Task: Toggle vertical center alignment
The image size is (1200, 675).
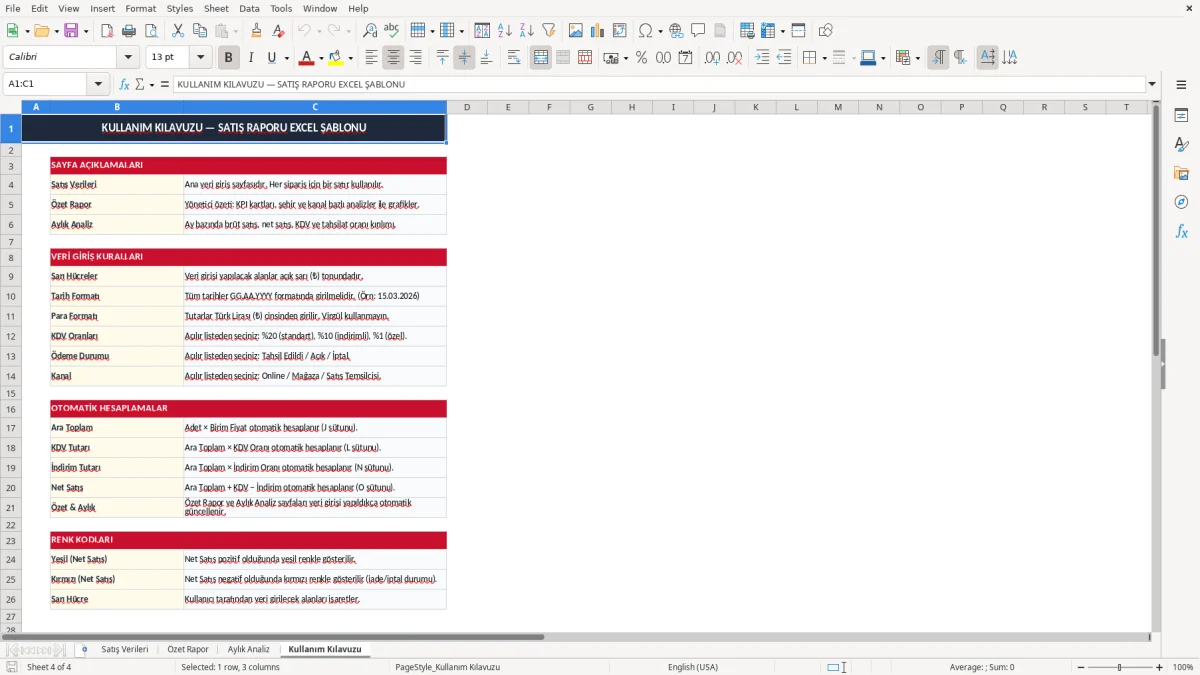Action: click(x=464, y=58)
